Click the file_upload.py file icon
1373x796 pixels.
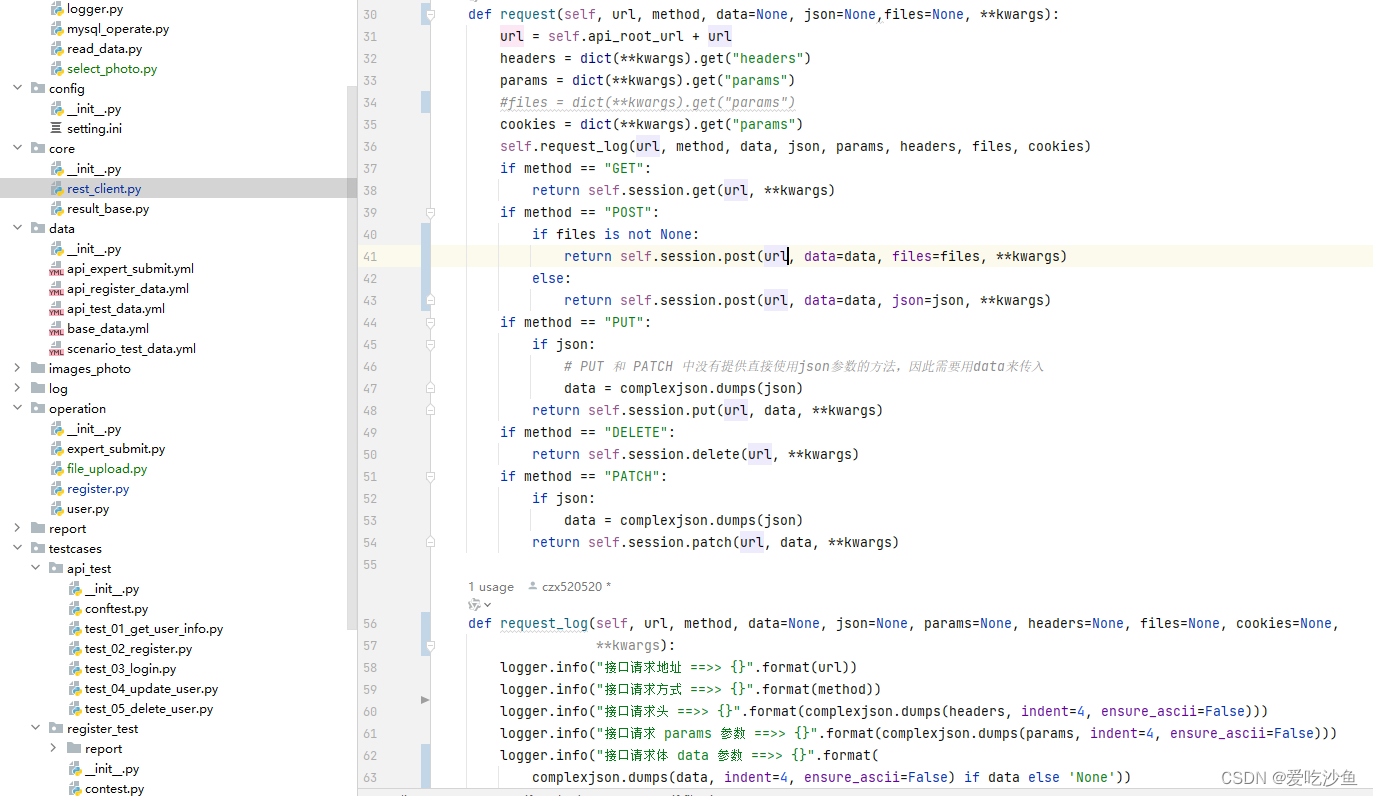[57, 469]
